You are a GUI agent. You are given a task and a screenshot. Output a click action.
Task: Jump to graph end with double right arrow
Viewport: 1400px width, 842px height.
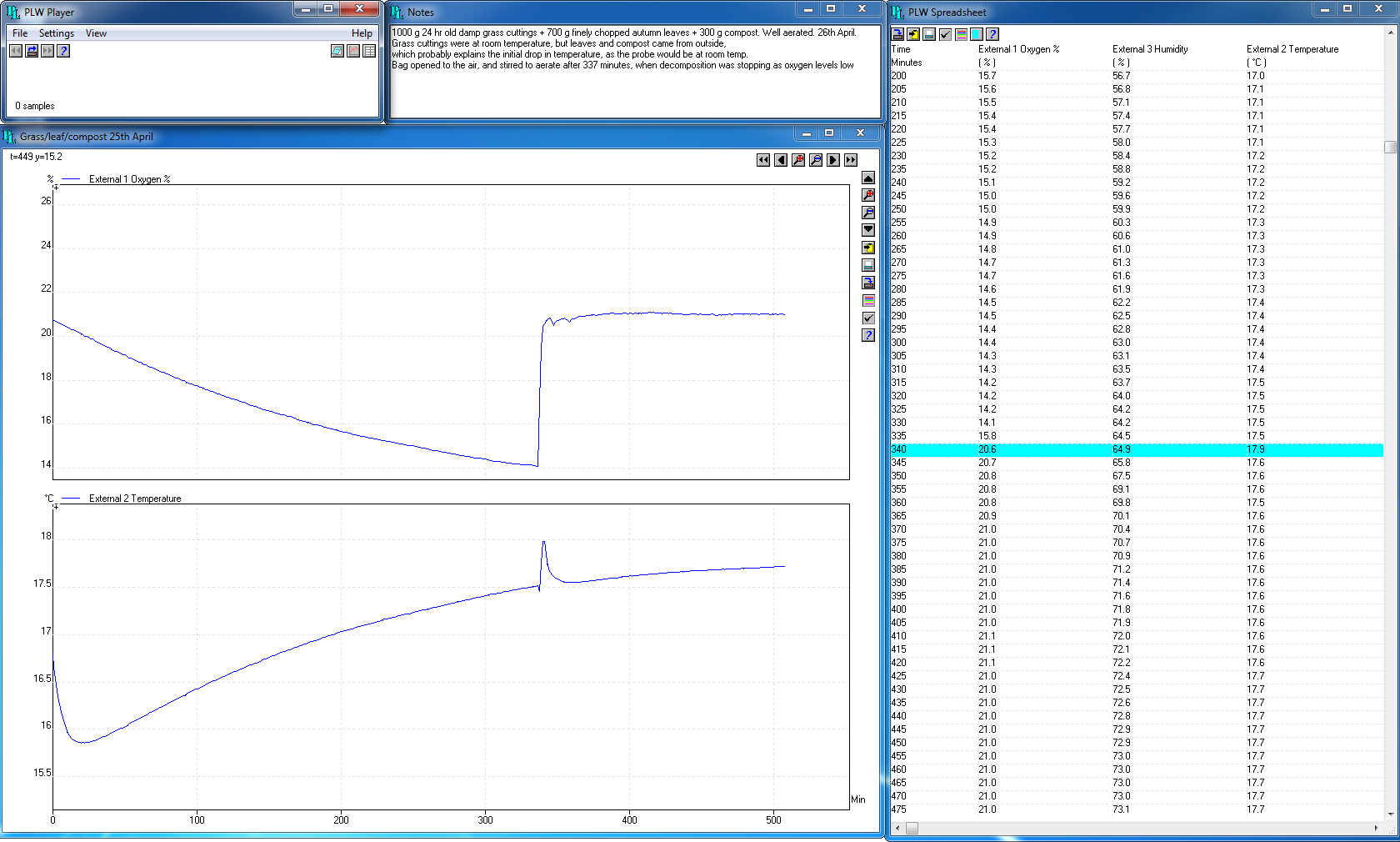(x=851, y=160)
